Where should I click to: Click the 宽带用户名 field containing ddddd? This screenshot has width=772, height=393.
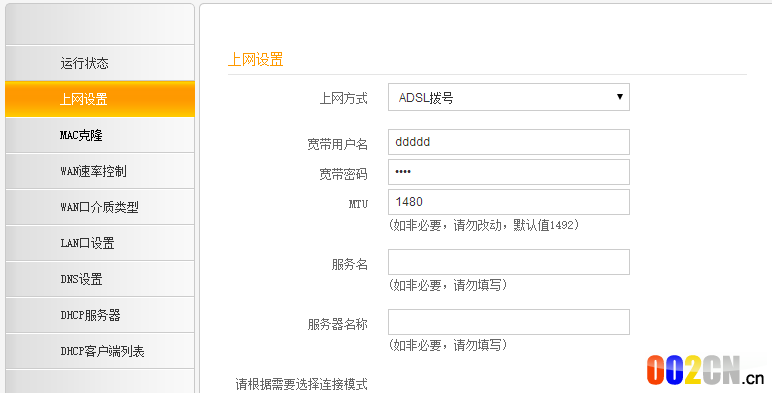[509, 142]
